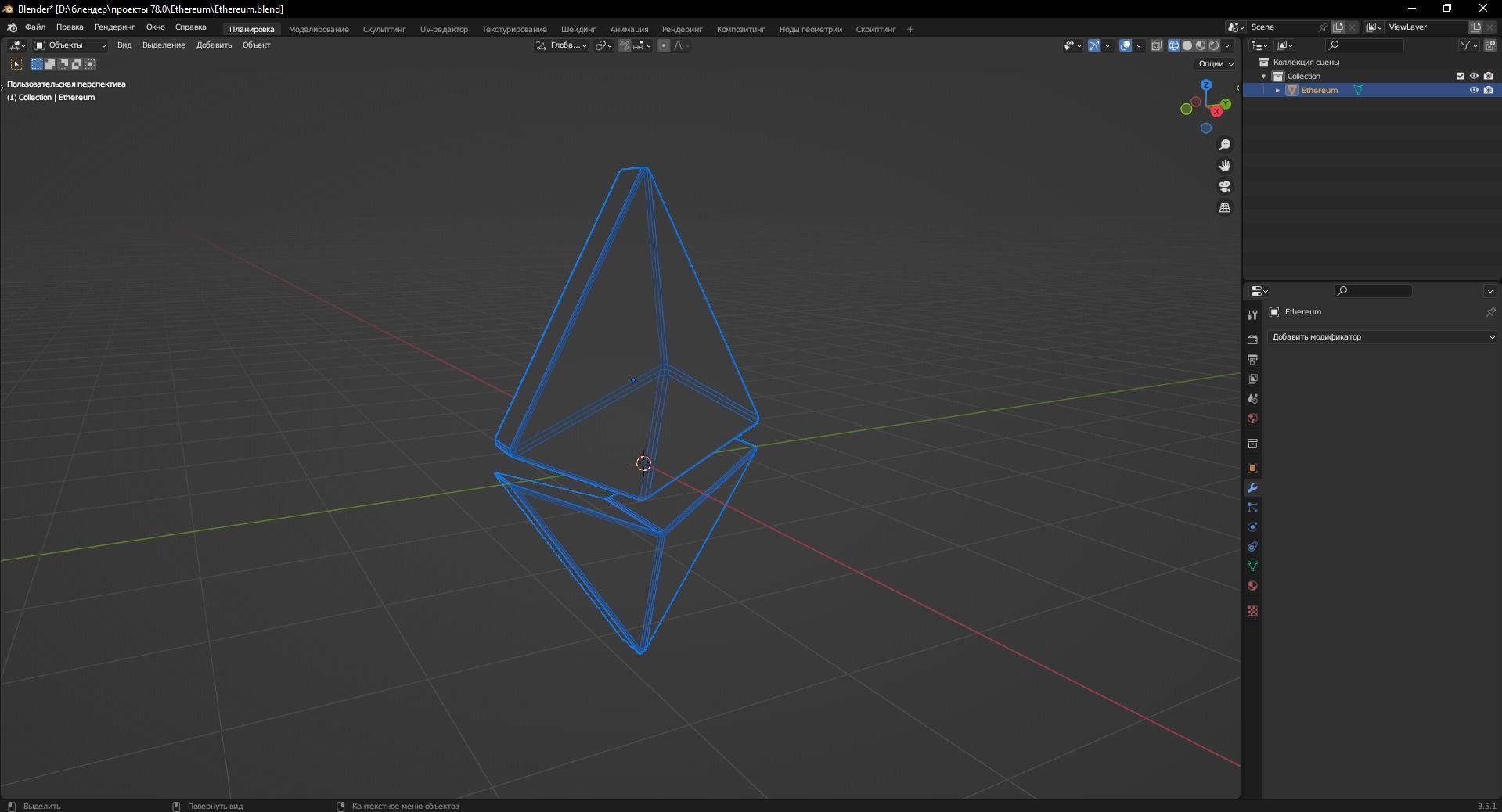1502x812 pixels.
Task: Toggle the Collection exclude checkbox
Action: [x=1460, y=76]
